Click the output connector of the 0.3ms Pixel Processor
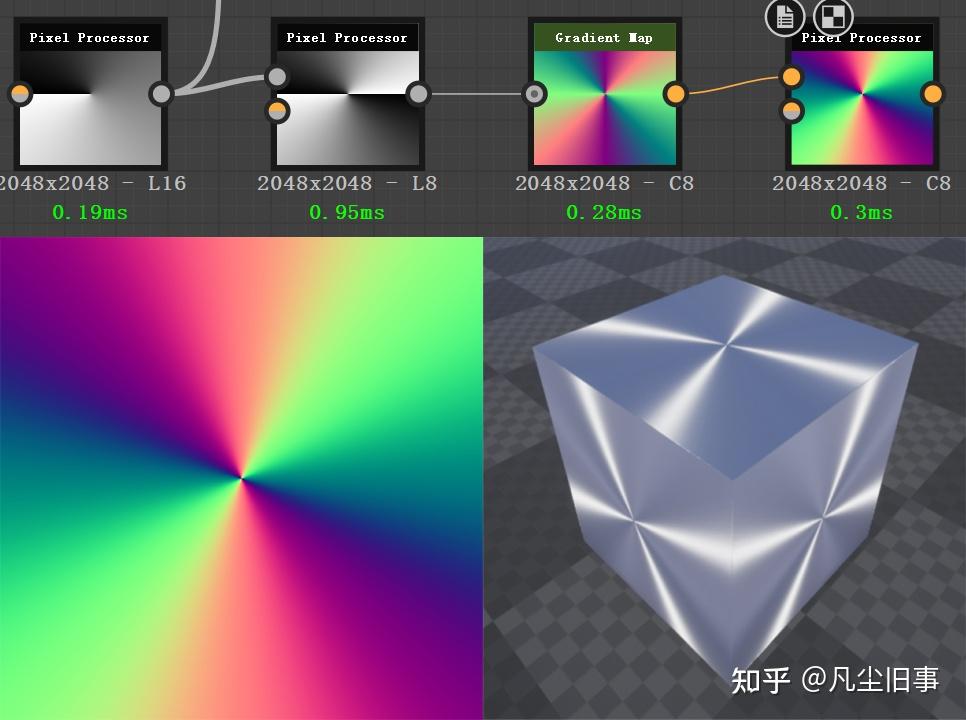This screenshot has width=966, height=720. [933, 94]
